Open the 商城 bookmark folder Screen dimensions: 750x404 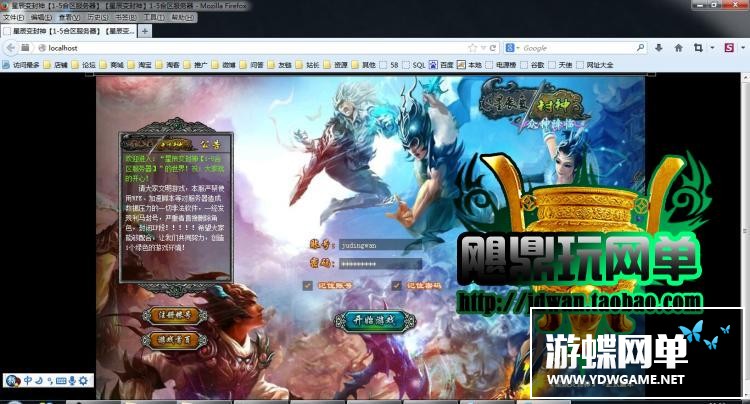coord(112,65)
